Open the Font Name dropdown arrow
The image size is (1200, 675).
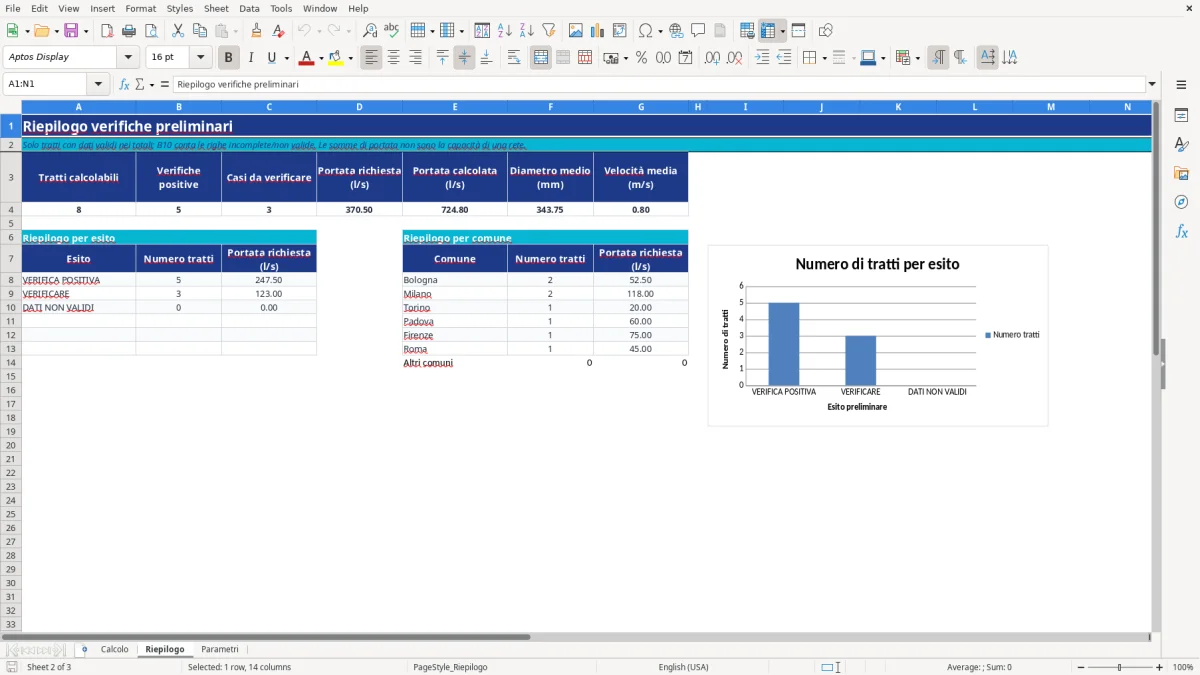(128, 58)
